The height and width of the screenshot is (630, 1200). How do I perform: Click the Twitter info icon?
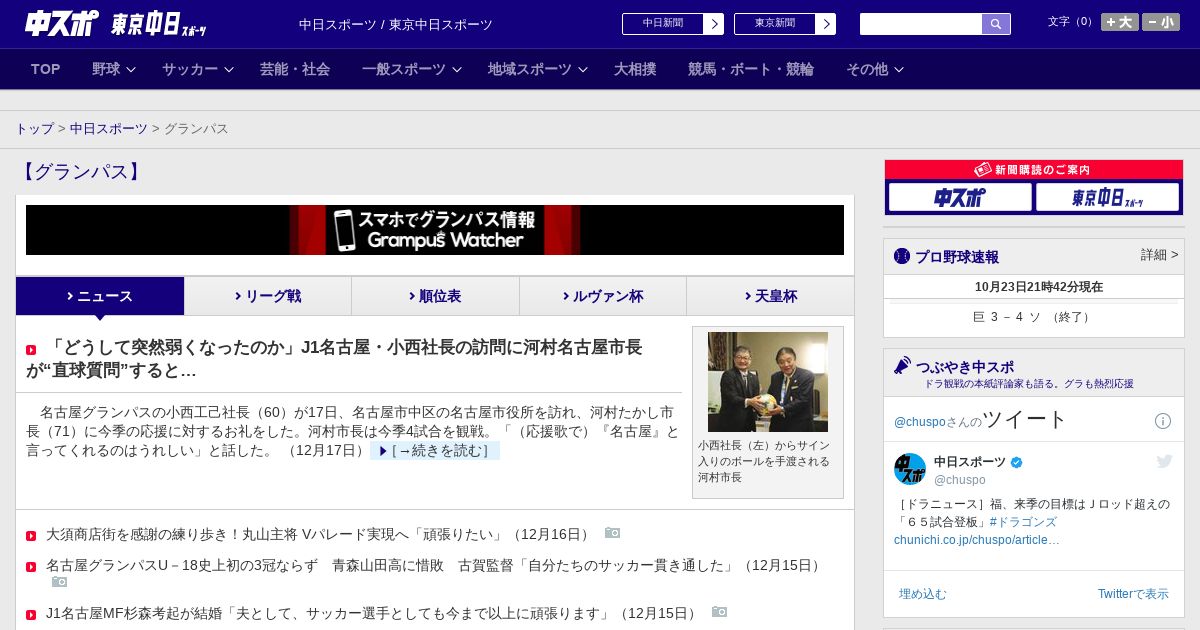coord(1163,421)
